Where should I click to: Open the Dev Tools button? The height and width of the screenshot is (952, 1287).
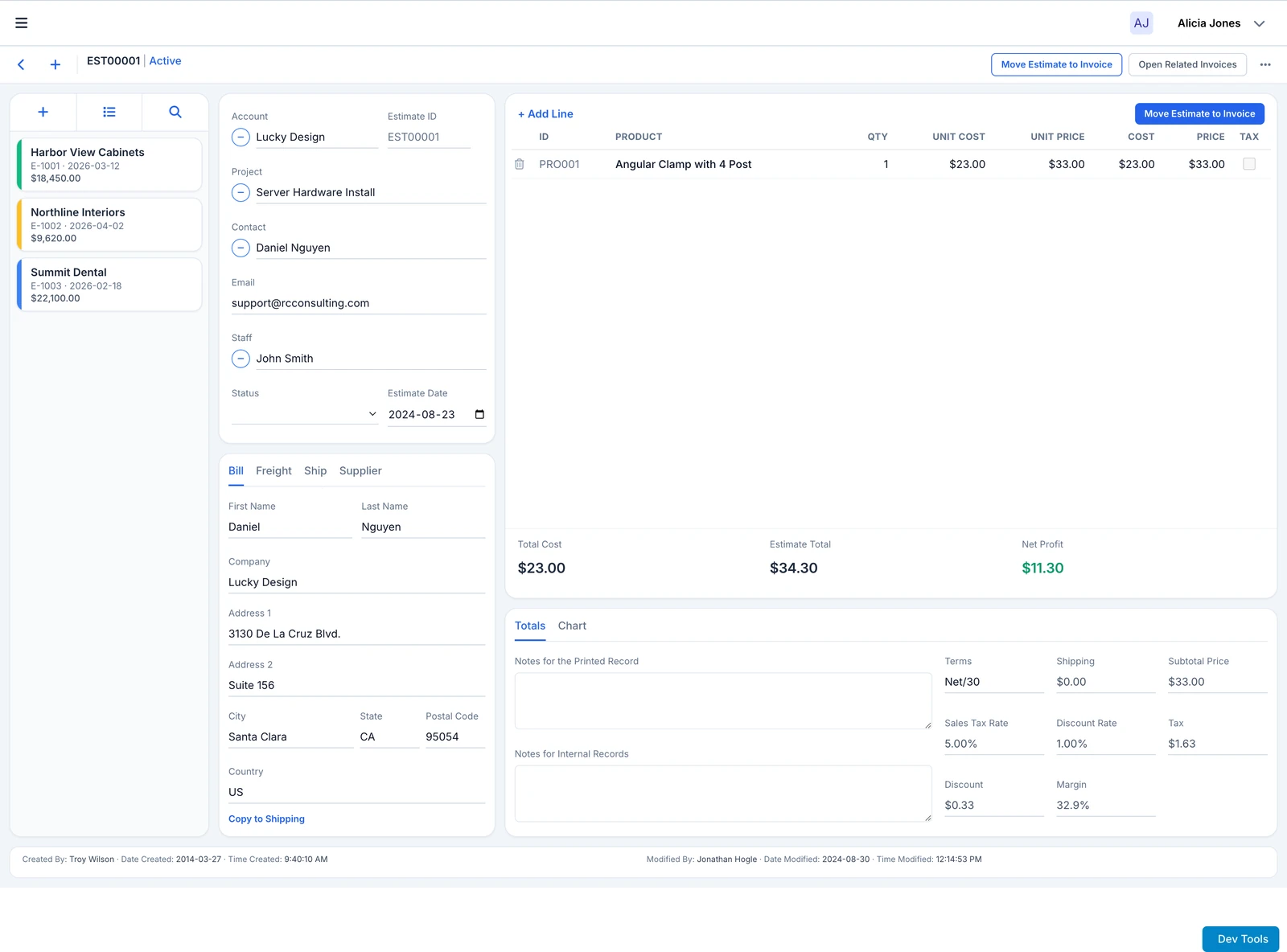pyautogui.click(x=1241, y=939)
